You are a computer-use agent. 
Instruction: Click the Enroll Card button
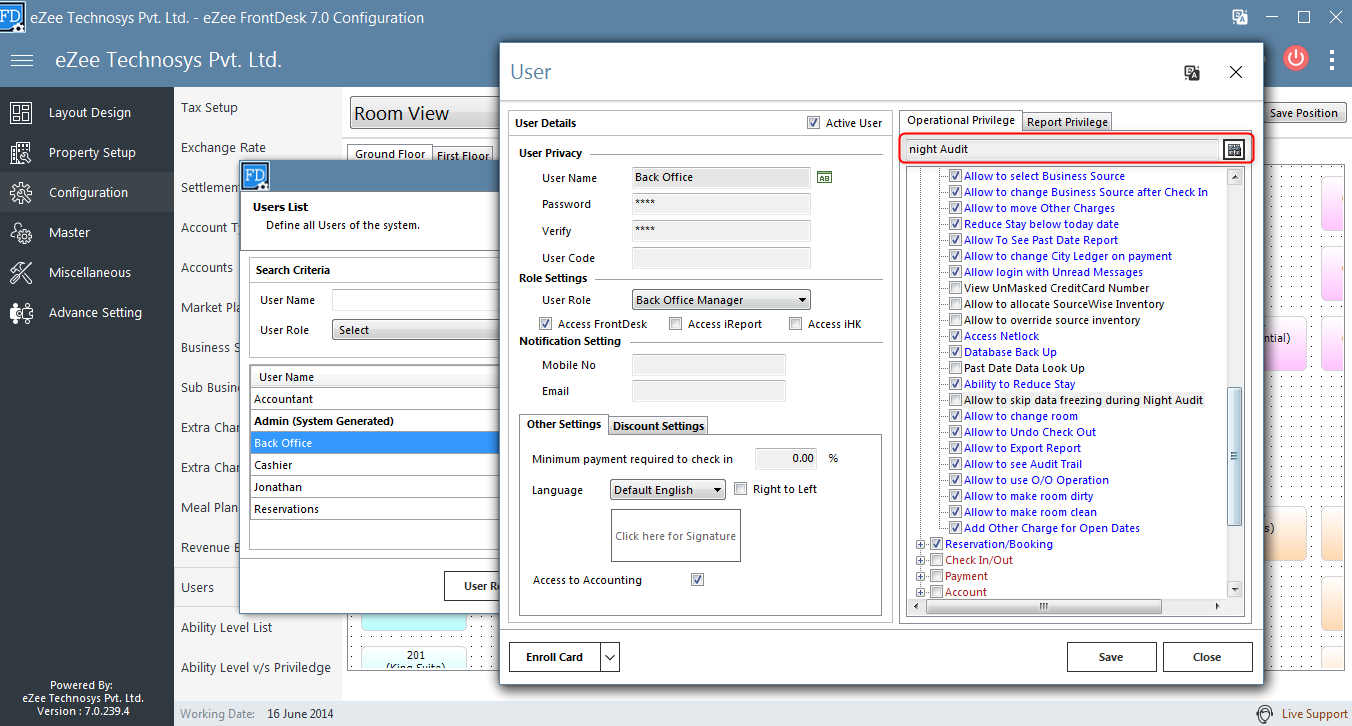click(555, 657)
